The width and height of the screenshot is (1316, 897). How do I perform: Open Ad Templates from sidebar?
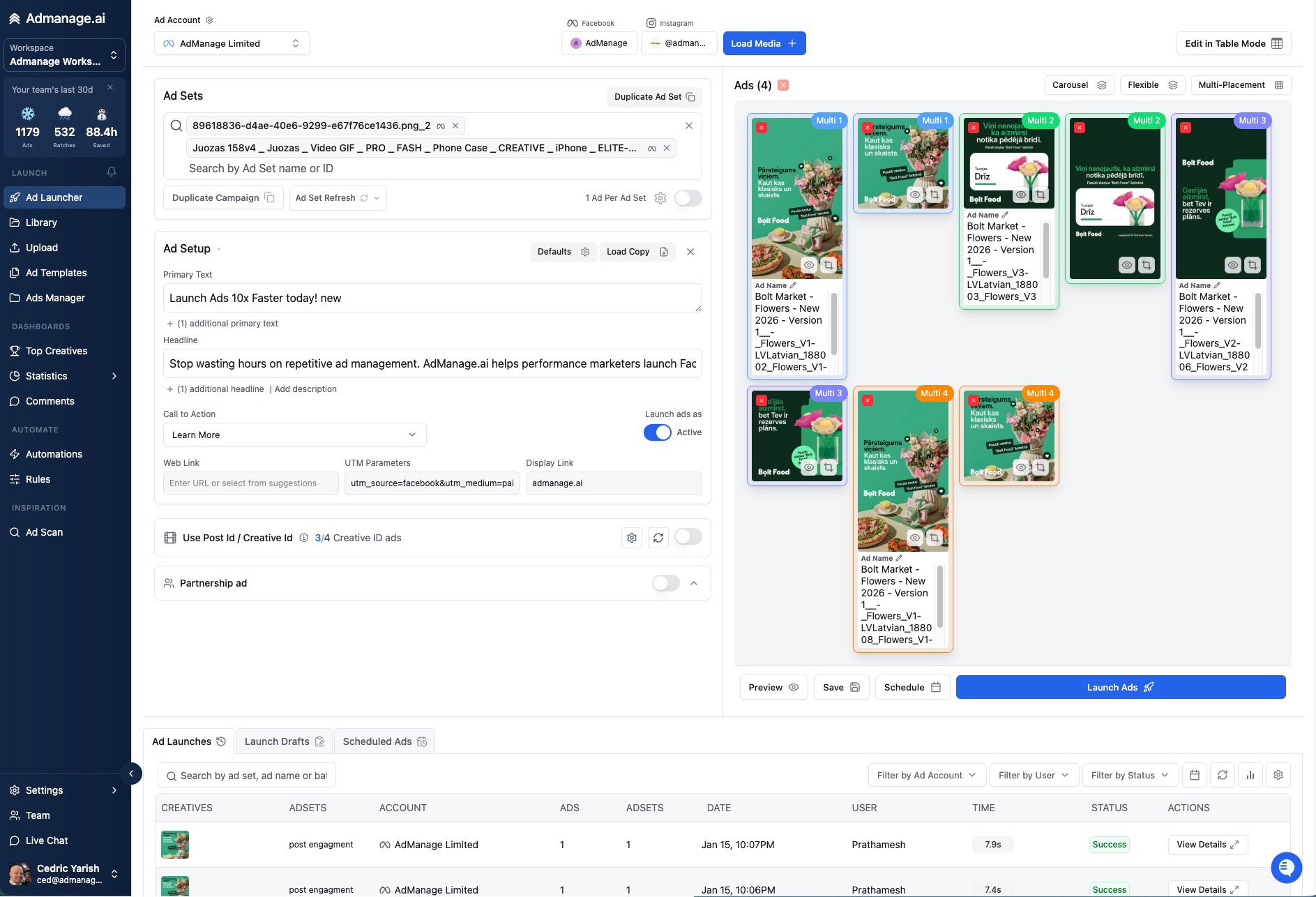[64, 273]
